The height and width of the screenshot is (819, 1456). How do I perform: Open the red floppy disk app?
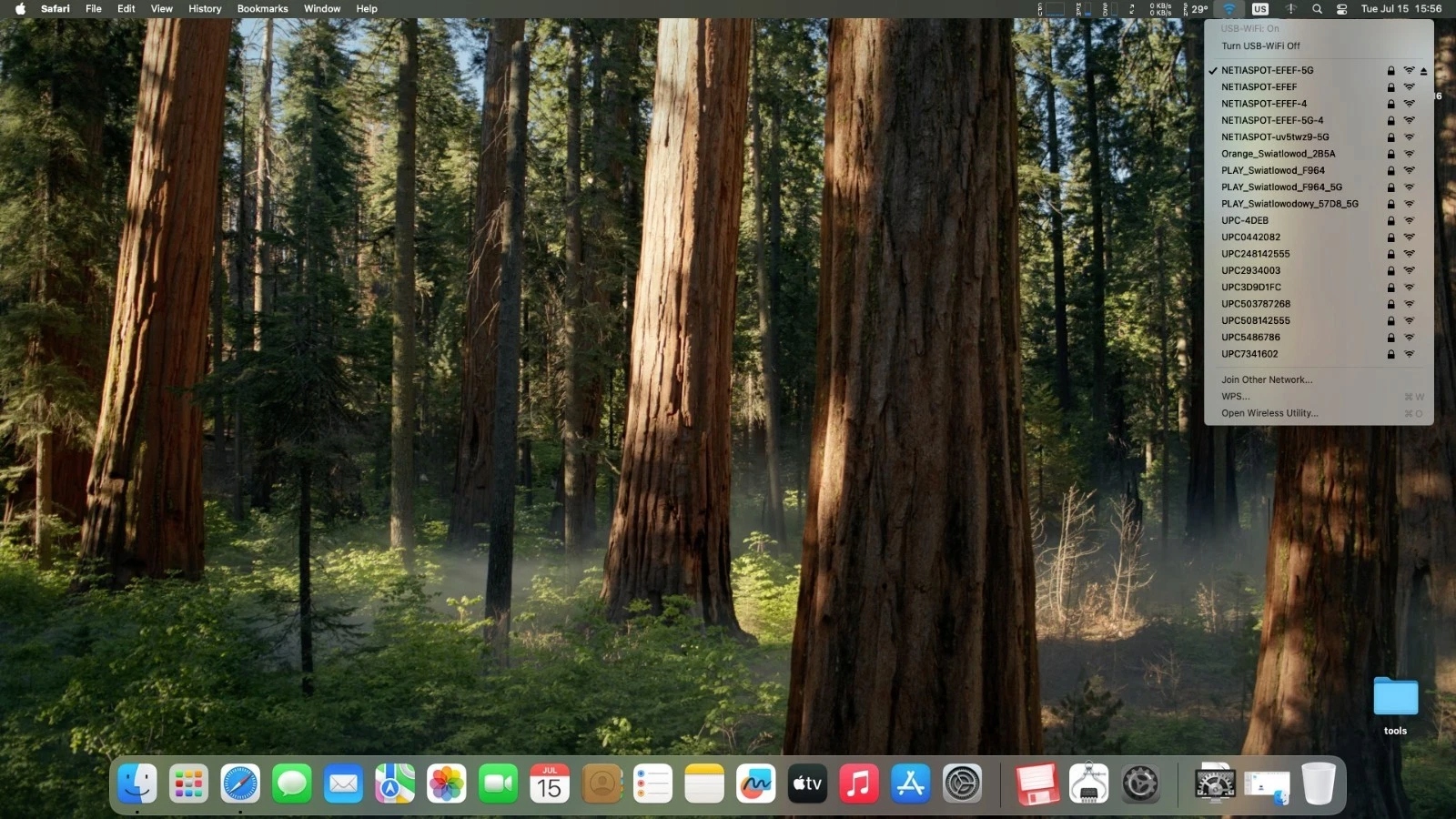(1036, 784)
